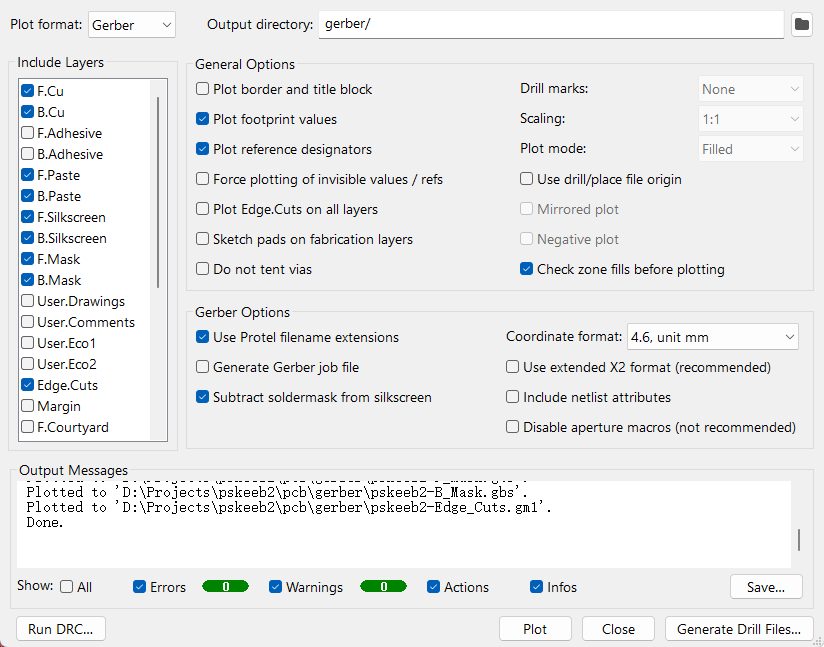Click the green Errors count badge

(x=225, y=587)
